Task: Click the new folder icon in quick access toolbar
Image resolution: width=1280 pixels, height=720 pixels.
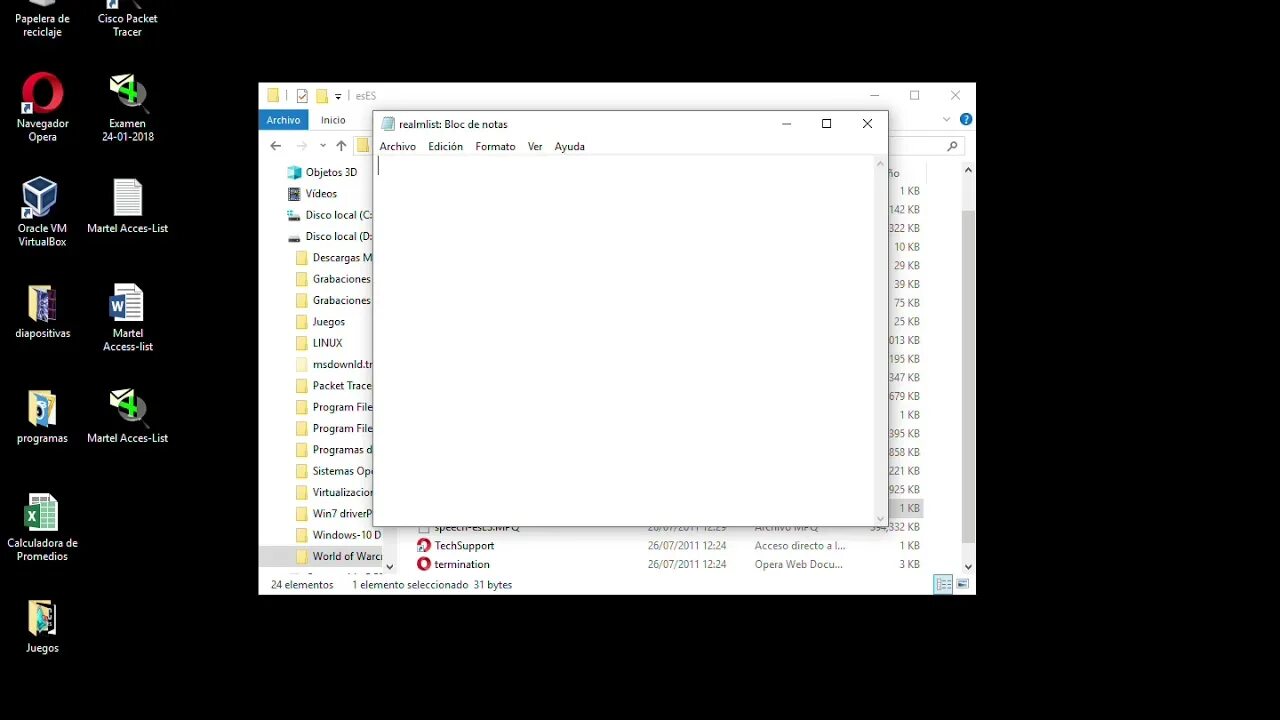Action: pos(322,96)
